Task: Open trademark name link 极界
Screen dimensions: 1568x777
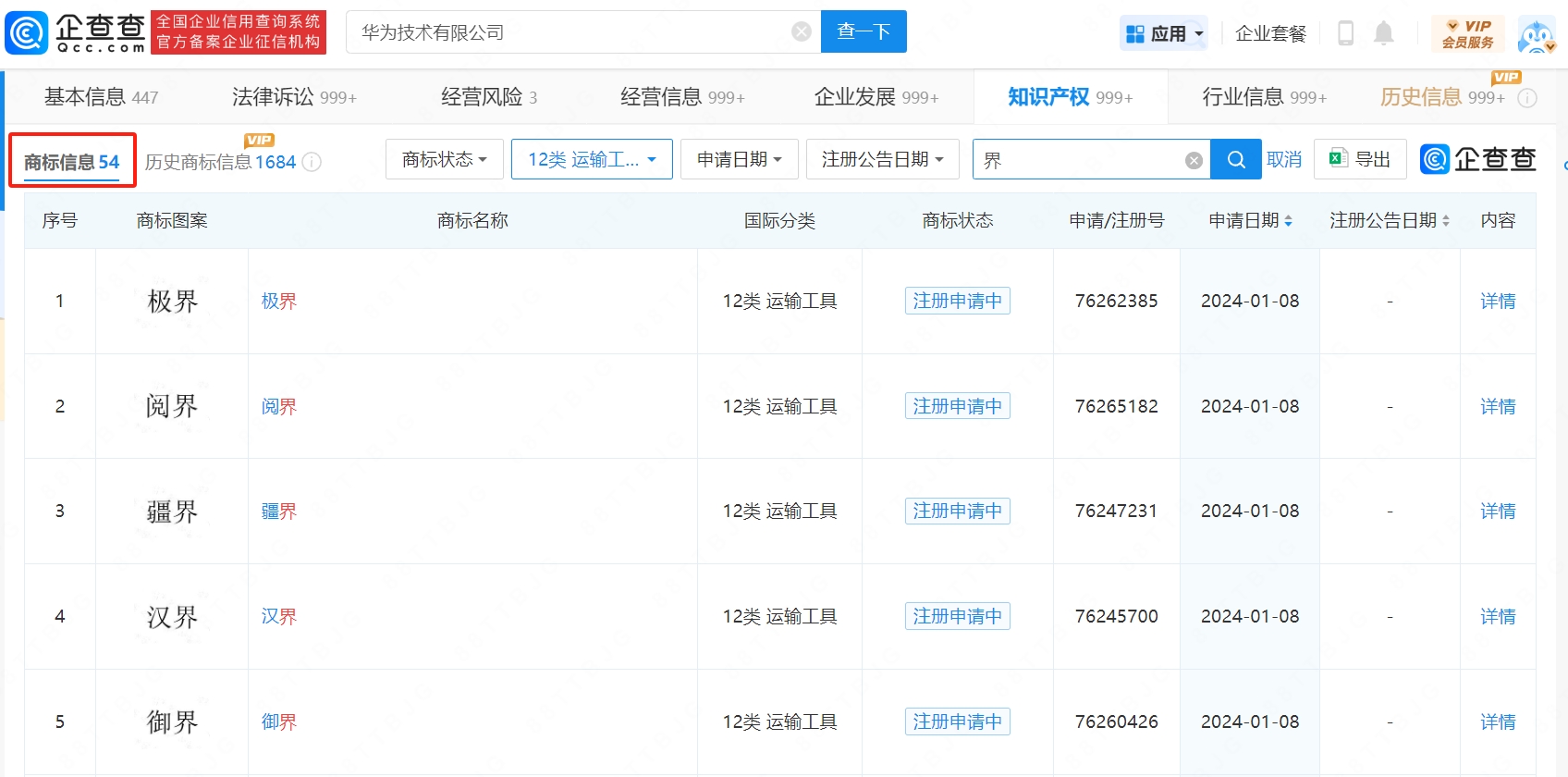Action: pyautogui.click(x=278, y=301)
